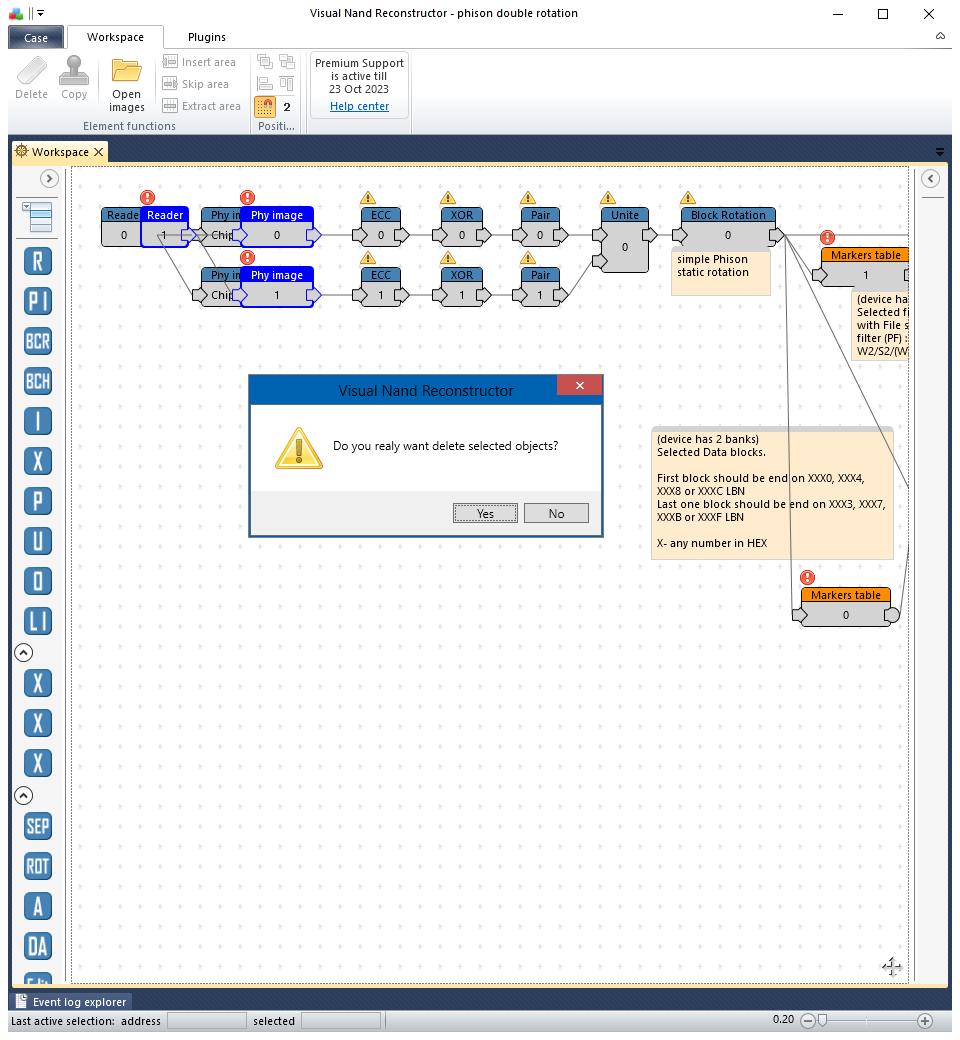
Task: Click the zoom in plus button
Action: [925, 1021]
